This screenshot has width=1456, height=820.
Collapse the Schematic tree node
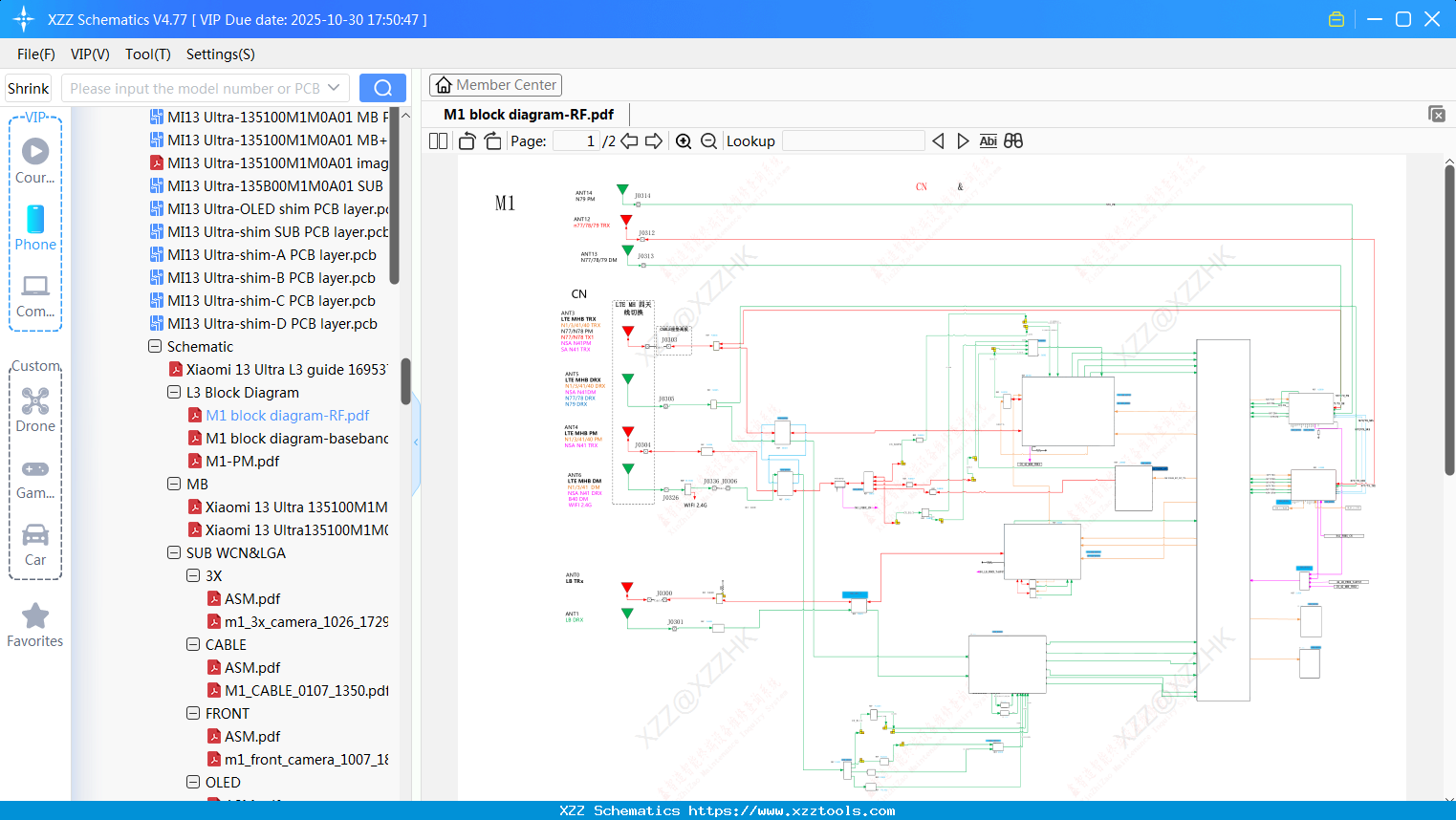click(x=154, y=346)
